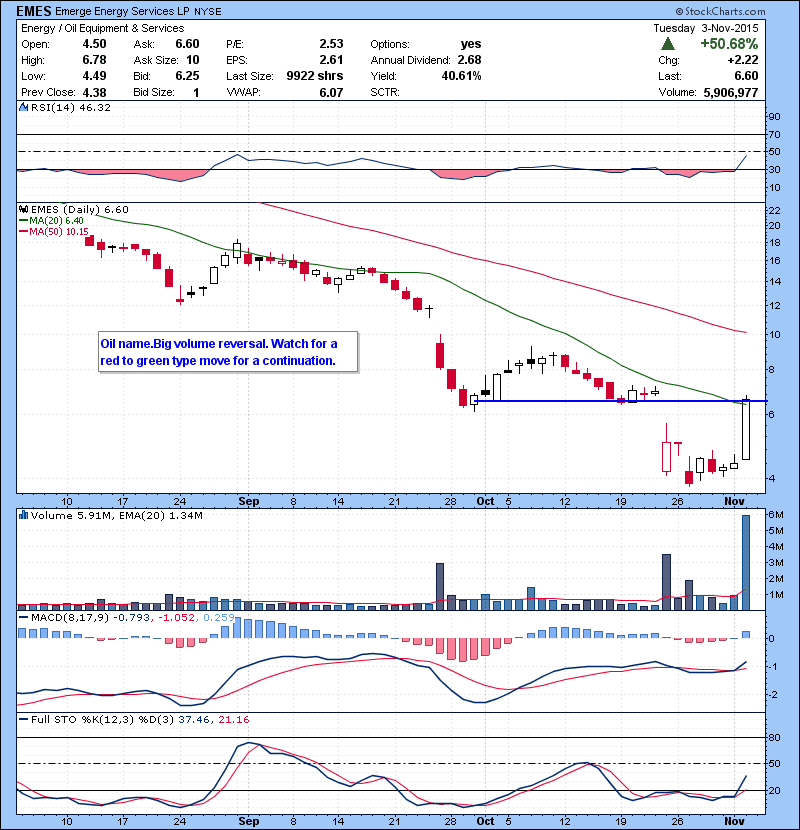Image resolution: width=800 pixels, height=830 pixels.
Task: Click the Low 4.49 value
Action: coord(94,76)
